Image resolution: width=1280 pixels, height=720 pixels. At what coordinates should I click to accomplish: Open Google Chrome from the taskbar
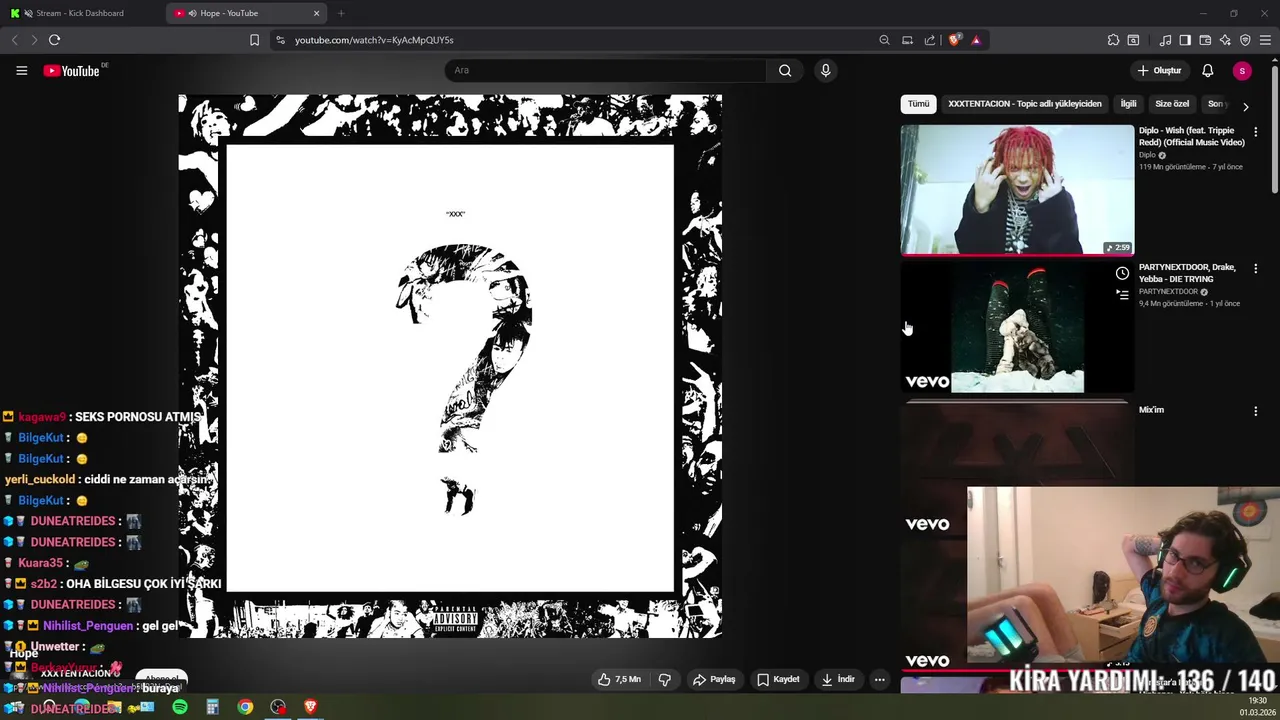coord(245,707)
